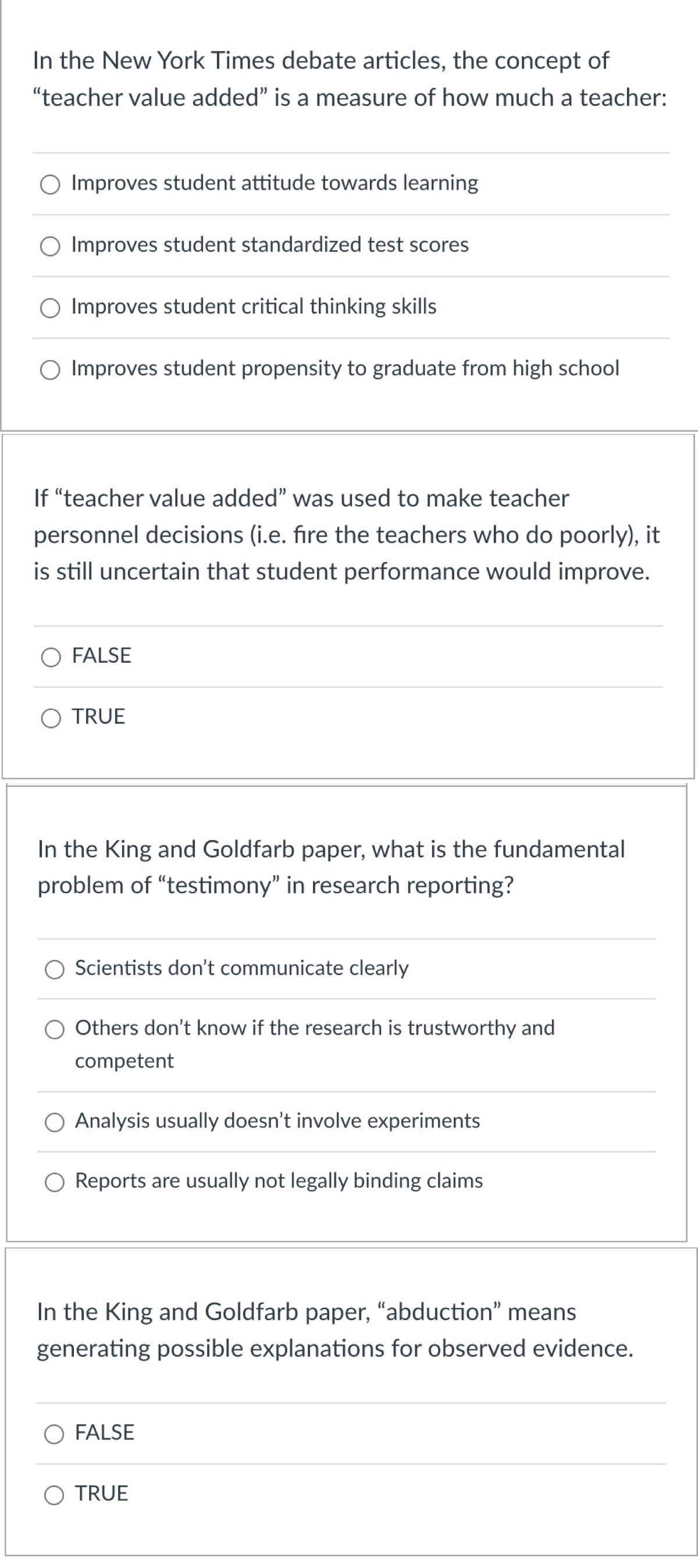Click the 'graduate from high school' answer text
This screenshot has width=698, height=1568.
tap(345, 368)
